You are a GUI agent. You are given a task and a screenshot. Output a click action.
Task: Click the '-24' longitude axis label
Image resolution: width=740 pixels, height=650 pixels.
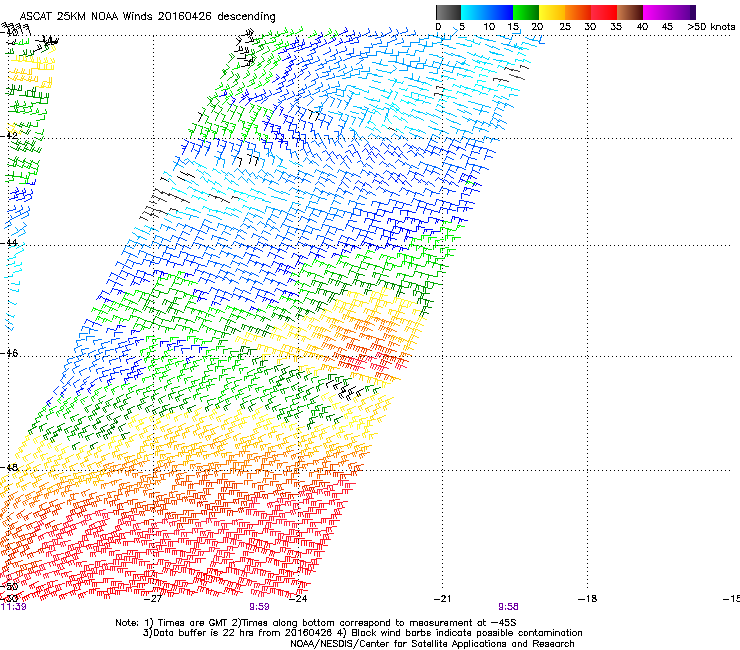click(x=298, y=599)
